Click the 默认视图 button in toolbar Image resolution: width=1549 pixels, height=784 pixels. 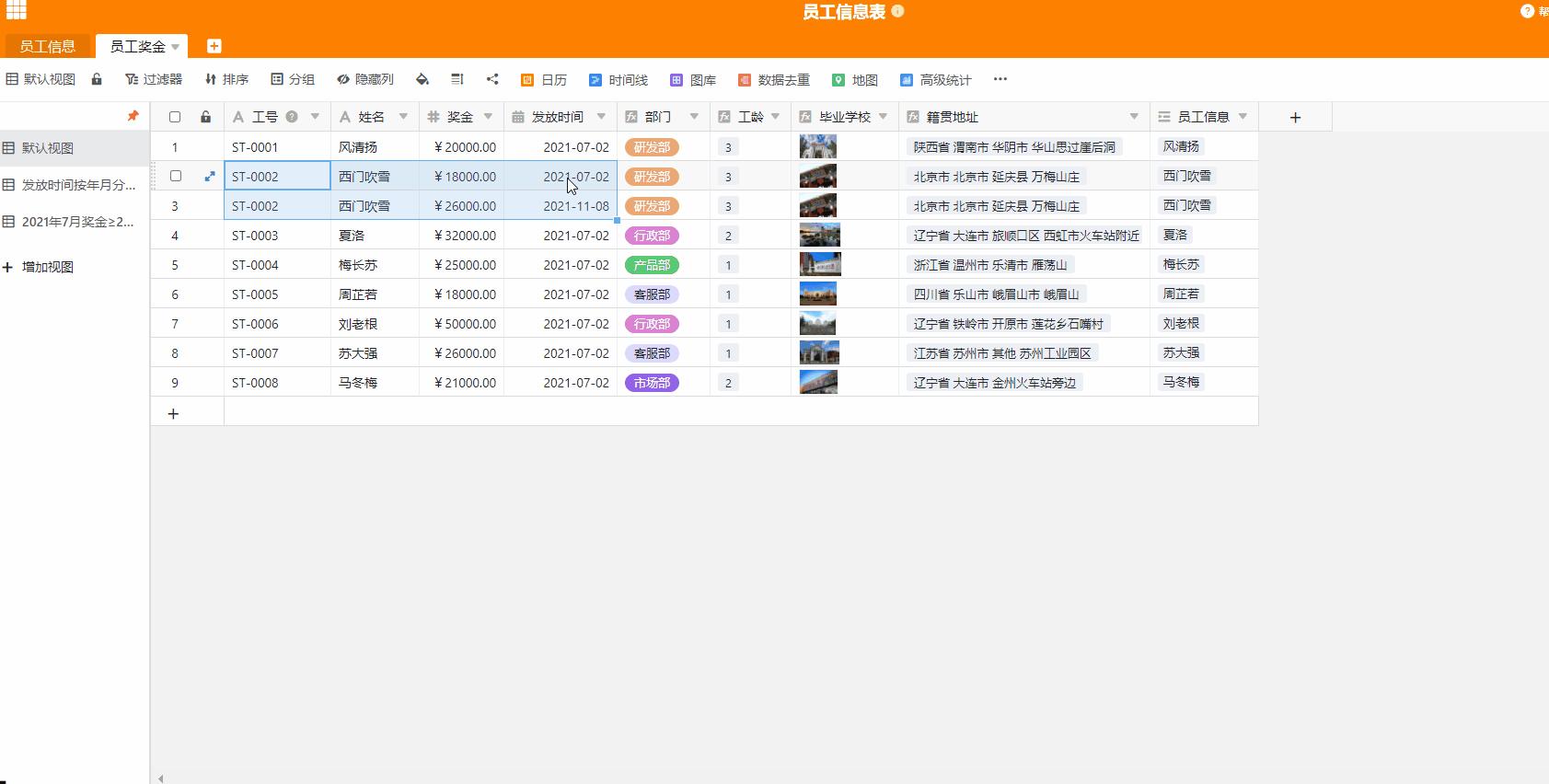click(x=41, y=79)
